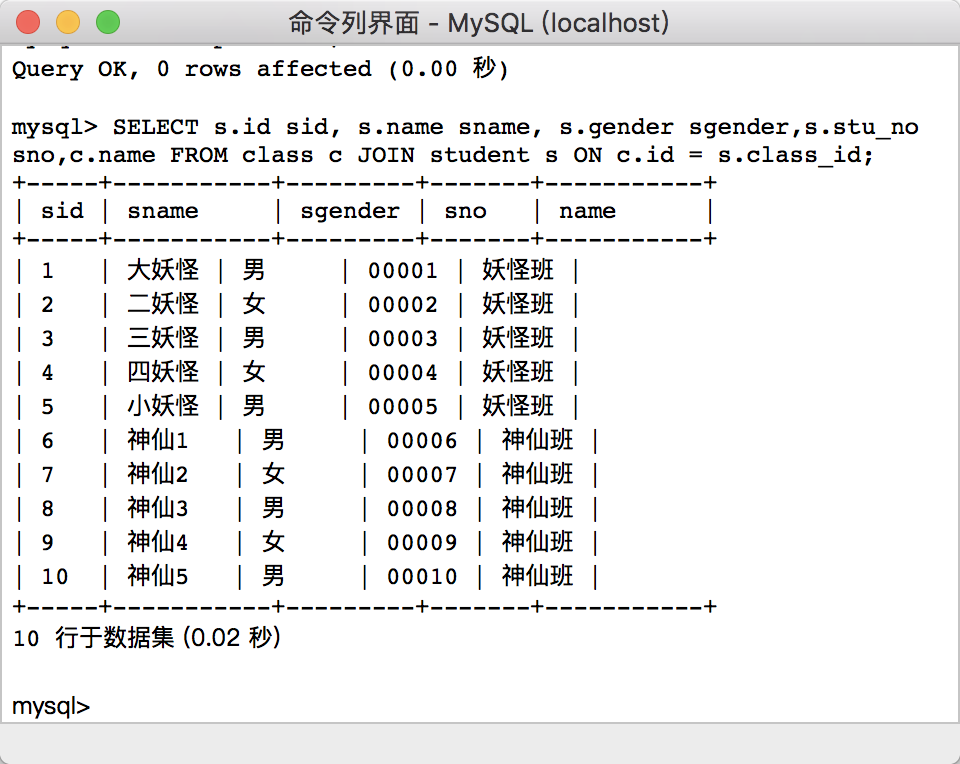
Task: Click the green zoom window button
Action: point(107,21)
